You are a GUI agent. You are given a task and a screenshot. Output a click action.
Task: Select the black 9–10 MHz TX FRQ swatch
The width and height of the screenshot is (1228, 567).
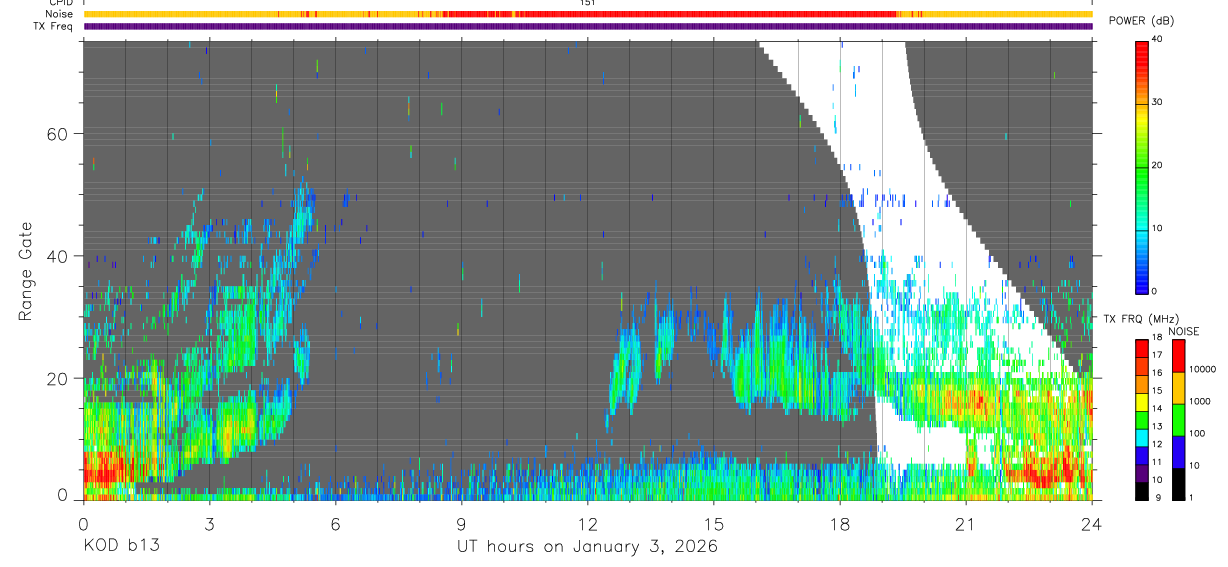point(1142,489)
